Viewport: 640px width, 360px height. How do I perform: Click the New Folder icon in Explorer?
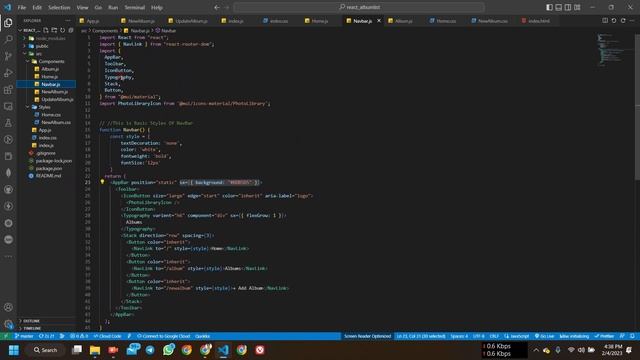tap(54, 30)
